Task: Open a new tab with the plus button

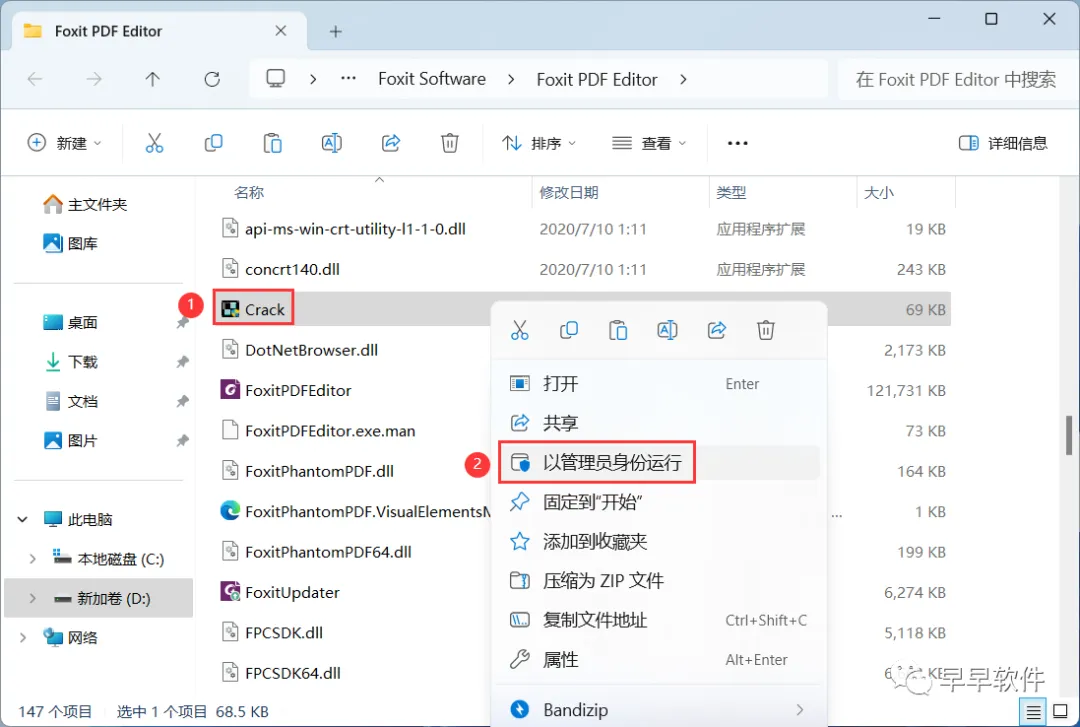Action: [x=335, y=32]
